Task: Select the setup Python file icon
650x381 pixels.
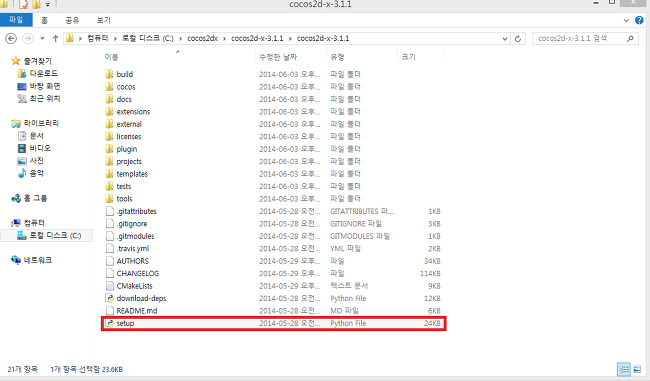Action: click(109, 323)
